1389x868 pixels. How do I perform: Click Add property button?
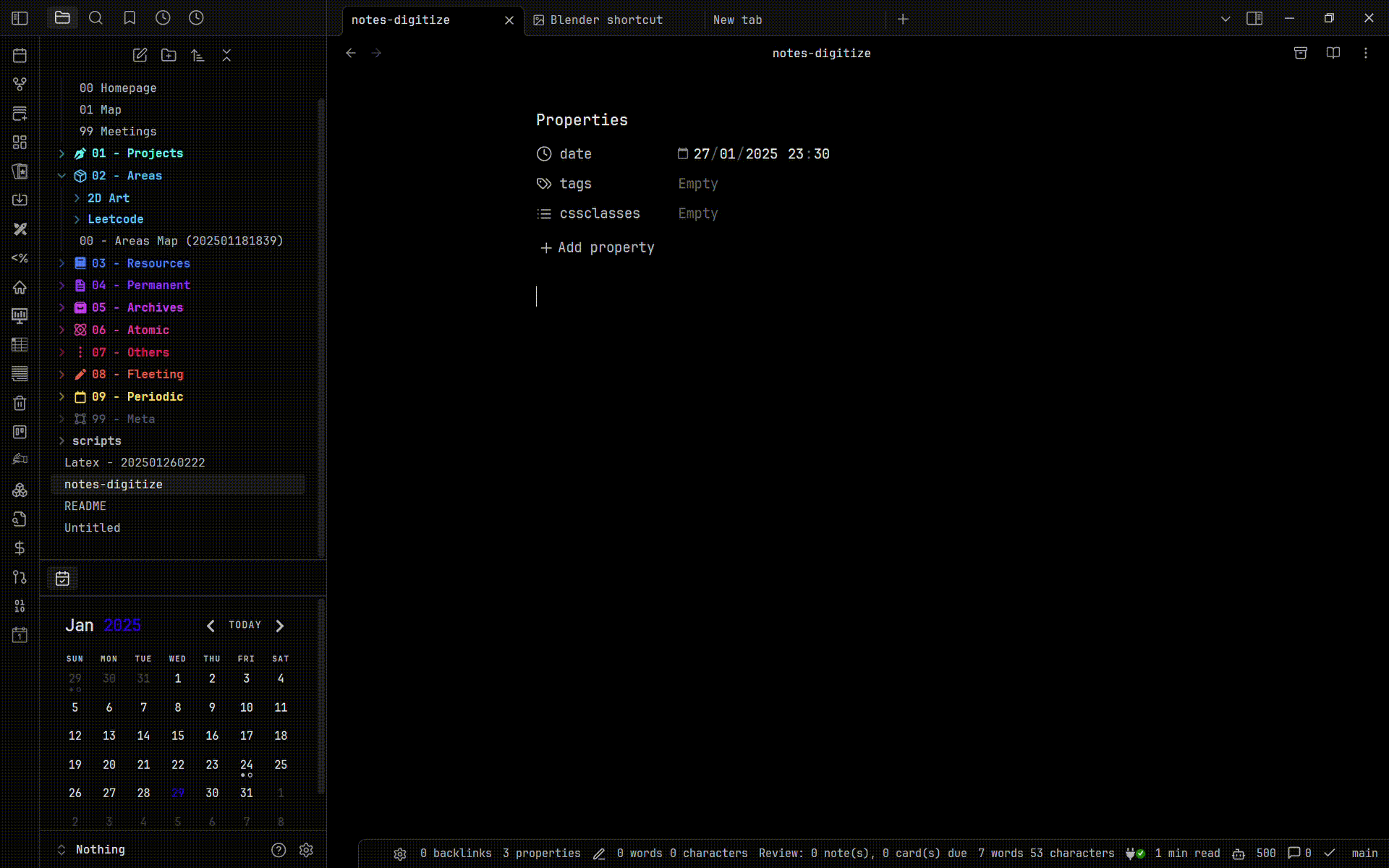click(598, 247)
